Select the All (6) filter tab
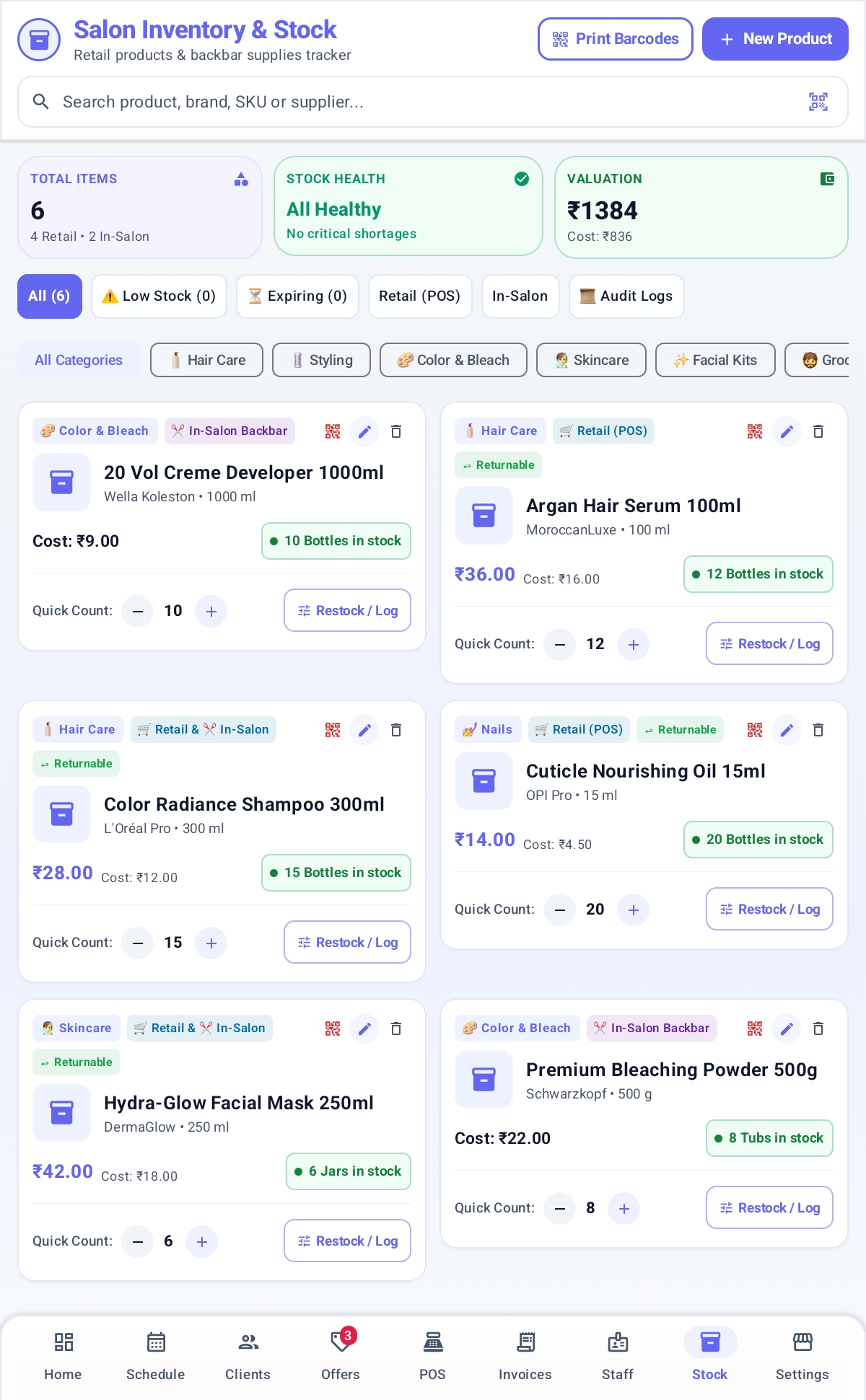Screen dimensions: 866x1400 coord(50,296)
